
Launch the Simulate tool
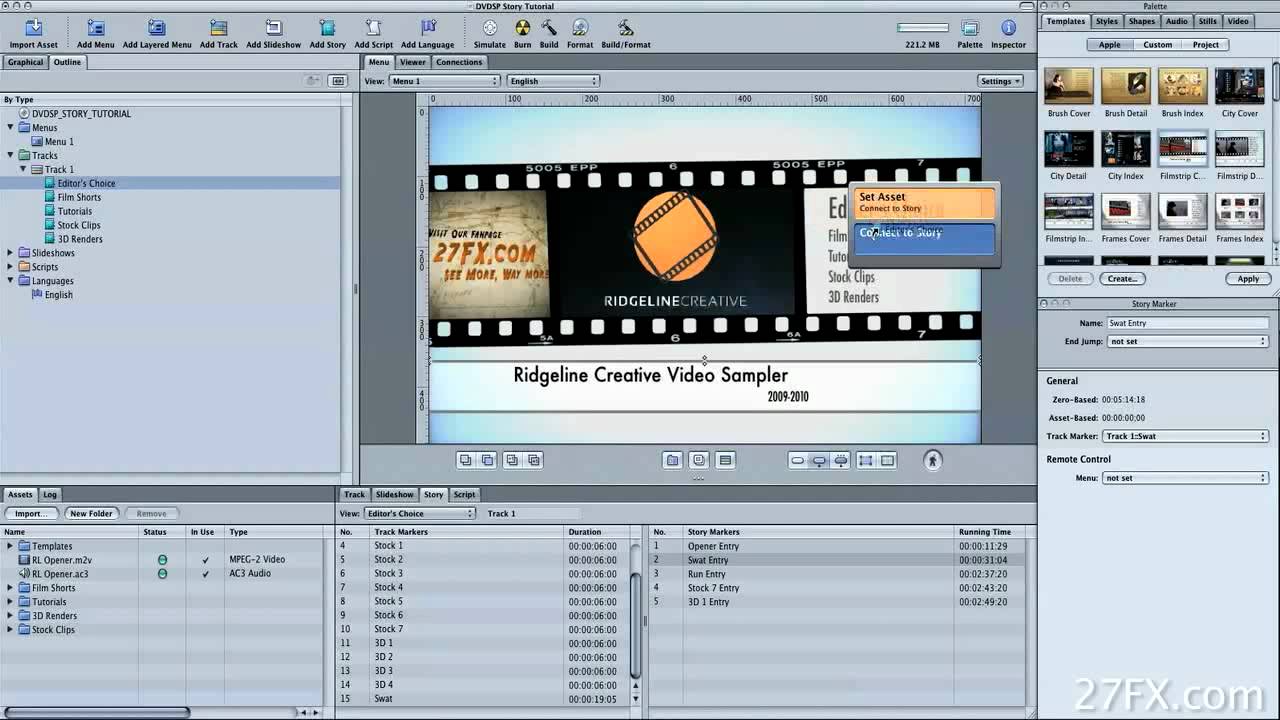click(489, 28)
